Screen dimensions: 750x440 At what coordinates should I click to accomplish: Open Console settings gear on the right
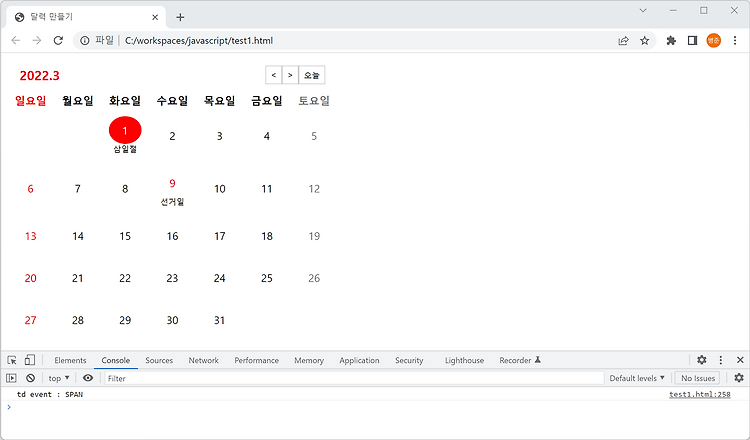coord(739,378)
